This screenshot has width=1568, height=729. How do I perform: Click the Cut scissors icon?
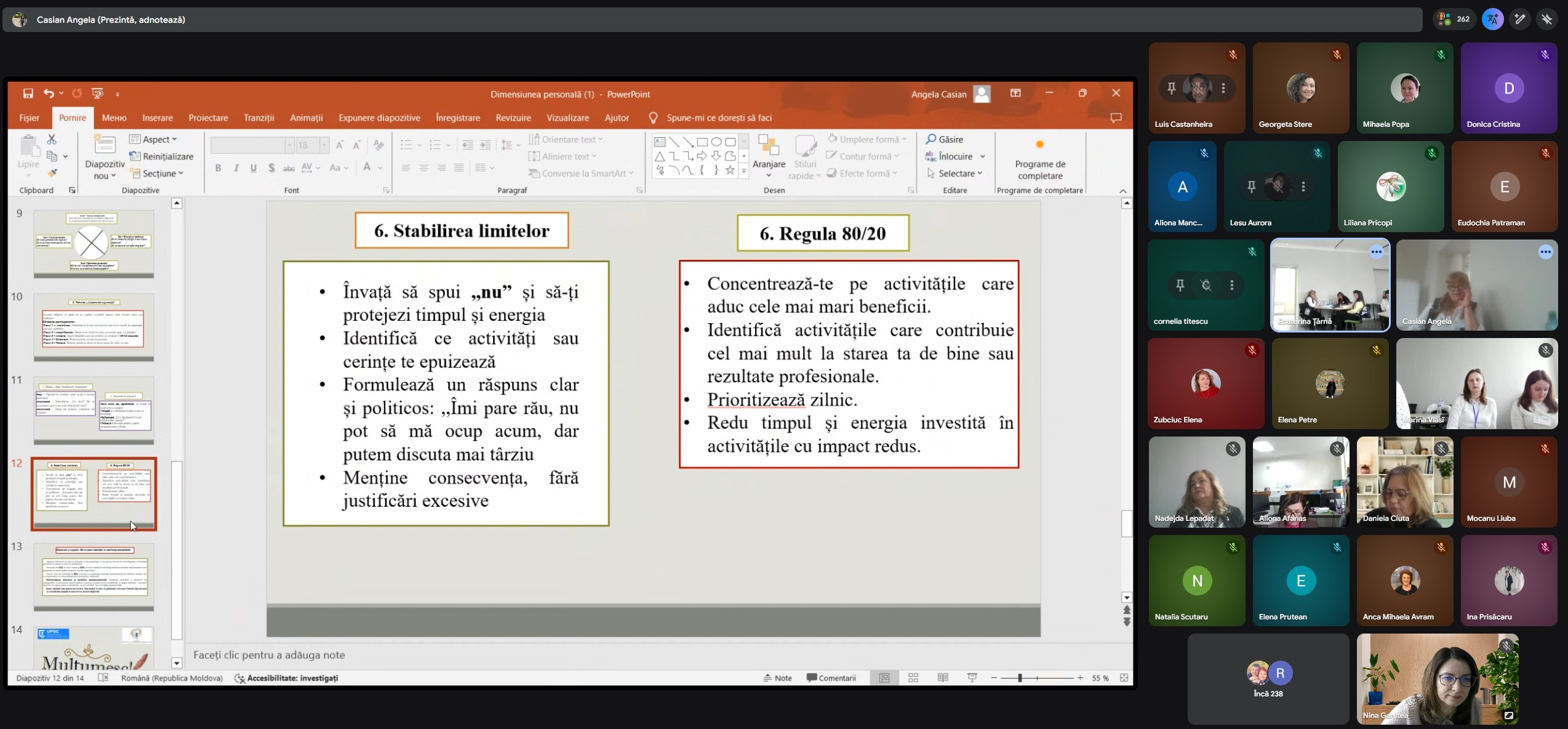click(52, 140)
